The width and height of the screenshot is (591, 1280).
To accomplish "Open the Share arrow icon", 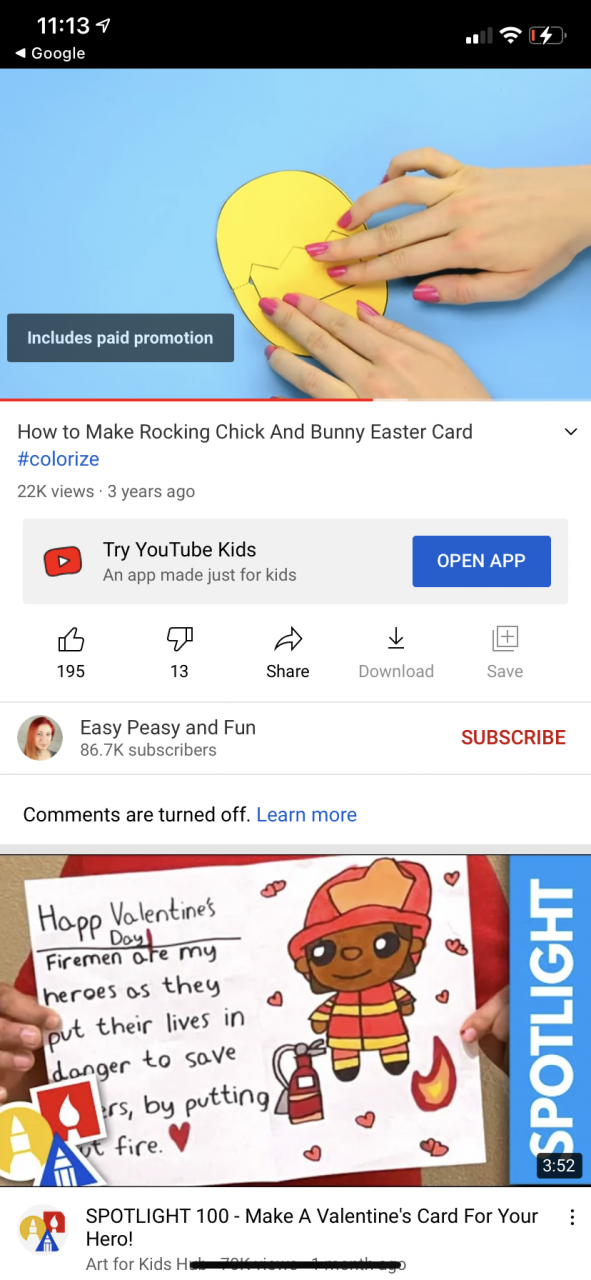I will click(288, 638).
